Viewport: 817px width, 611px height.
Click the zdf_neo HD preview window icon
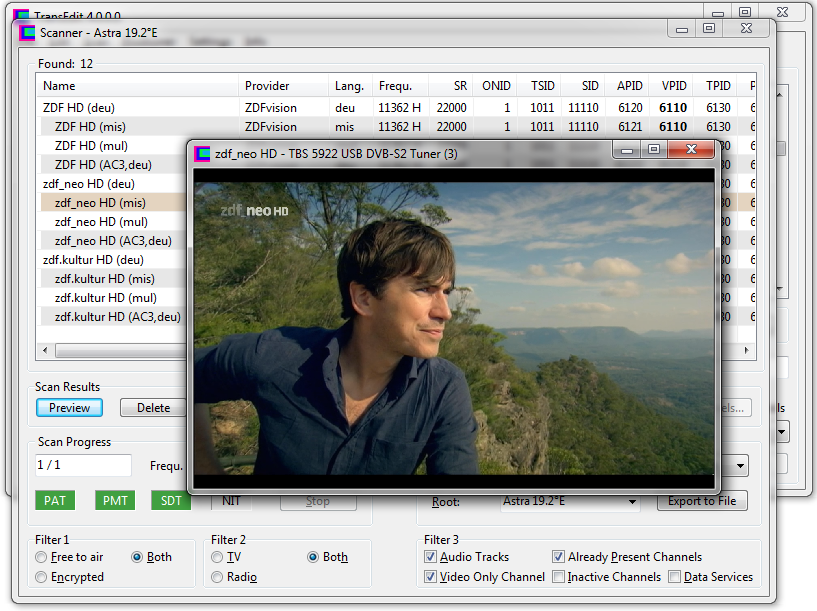click(x=202, y=154)
